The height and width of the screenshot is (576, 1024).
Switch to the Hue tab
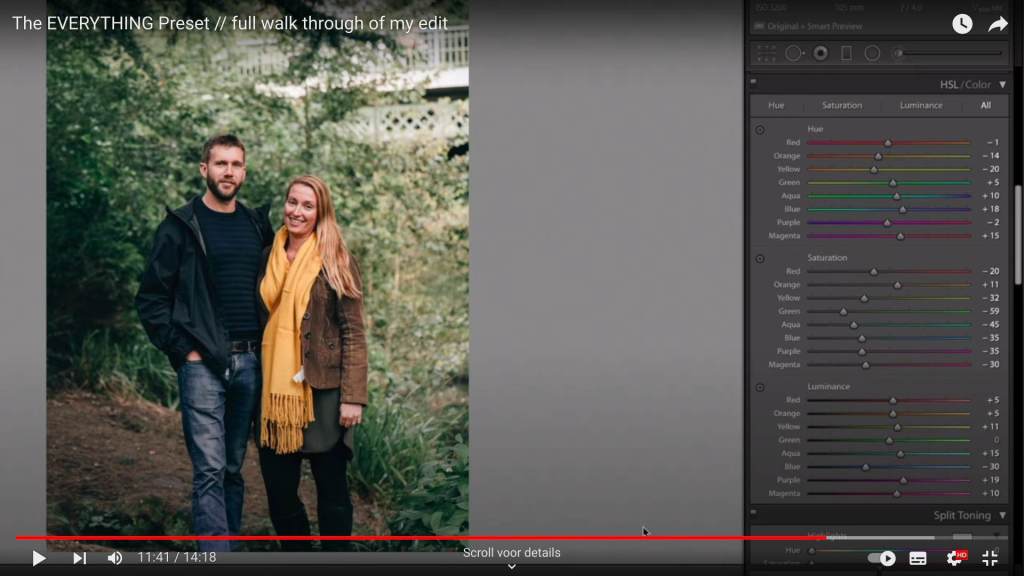pyautogui.click(x=776, y=105)
